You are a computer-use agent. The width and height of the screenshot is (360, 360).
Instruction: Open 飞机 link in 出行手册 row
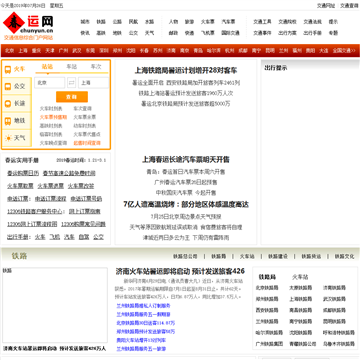(55, 237)
